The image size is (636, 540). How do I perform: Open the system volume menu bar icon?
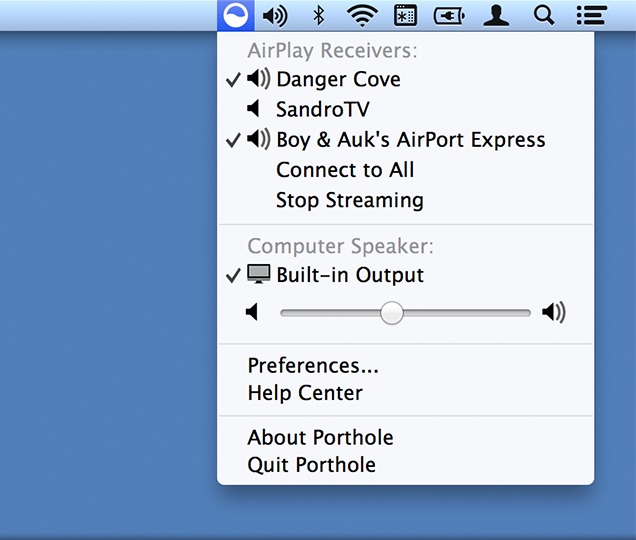(x=274, y=15)
